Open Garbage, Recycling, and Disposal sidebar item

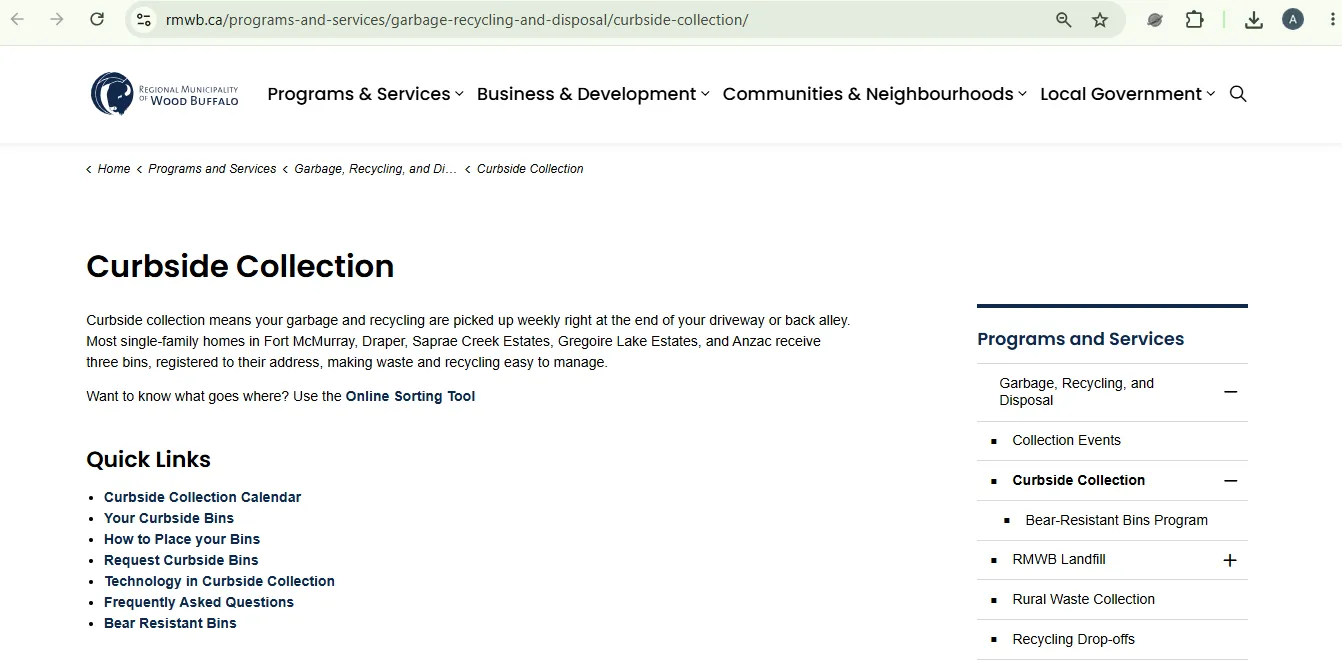coord(1076,392)
